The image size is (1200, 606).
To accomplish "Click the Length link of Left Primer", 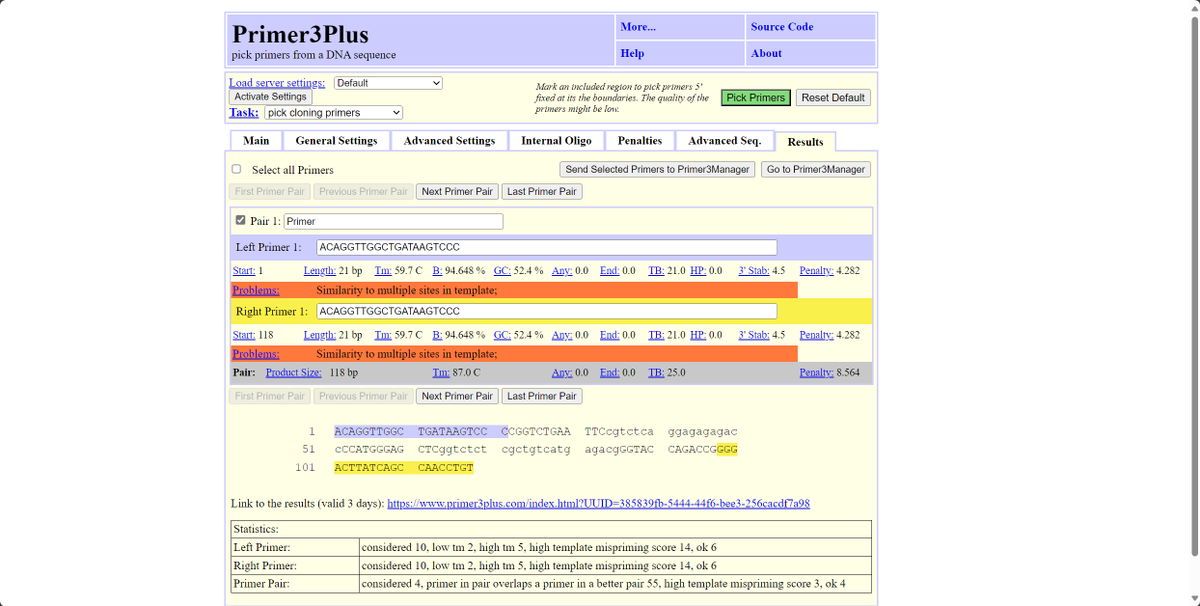I will [x=319, y=271].
